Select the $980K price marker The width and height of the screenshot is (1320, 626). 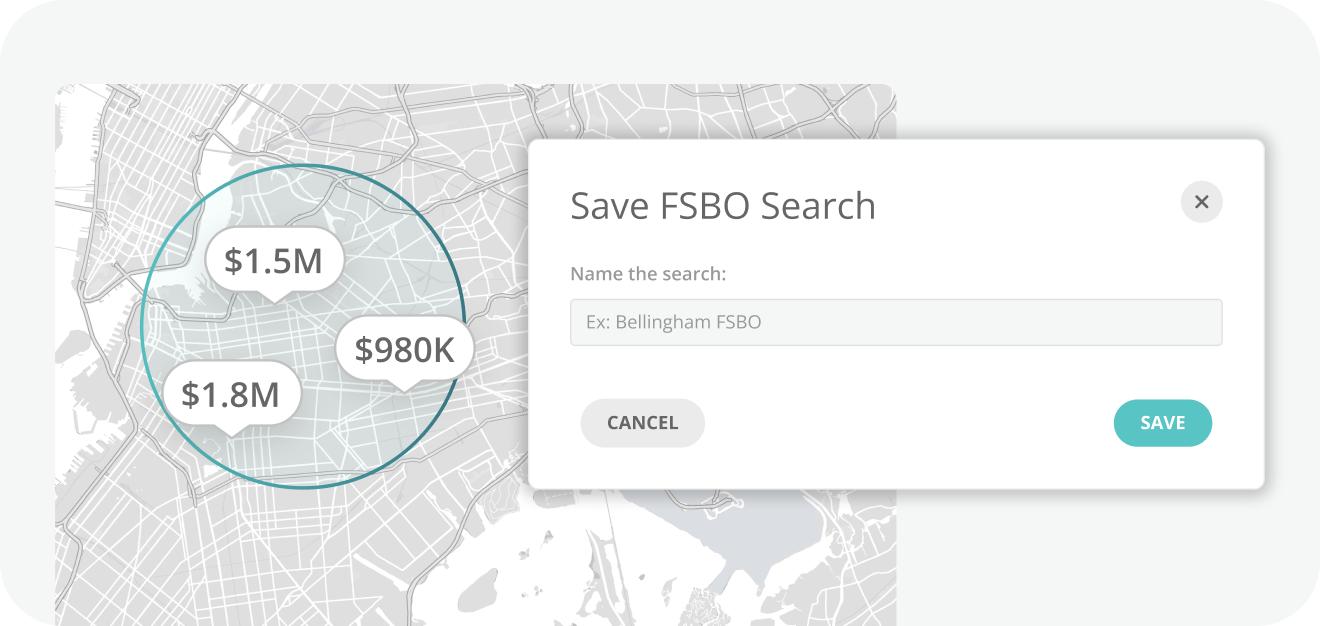pyautogui.click(x=404, y=349)
